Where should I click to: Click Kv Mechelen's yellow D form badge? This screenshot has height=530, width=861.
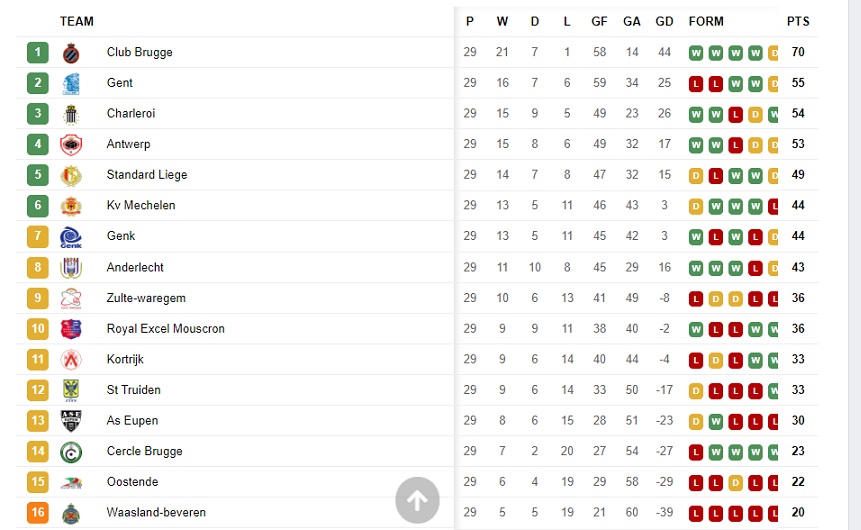[x=696, y=206]
